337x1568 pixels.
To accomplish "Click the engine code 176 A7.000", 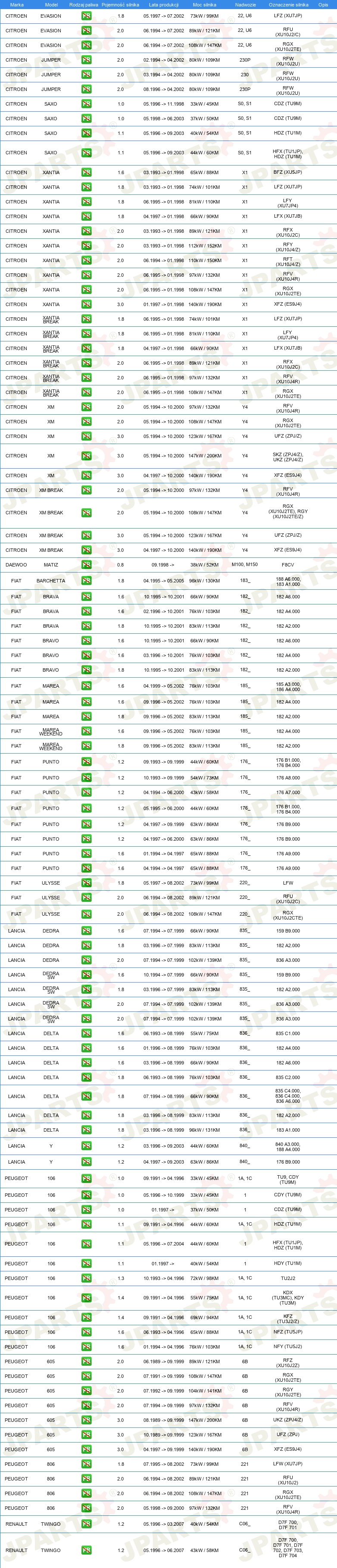I will [x=288, y=792].
